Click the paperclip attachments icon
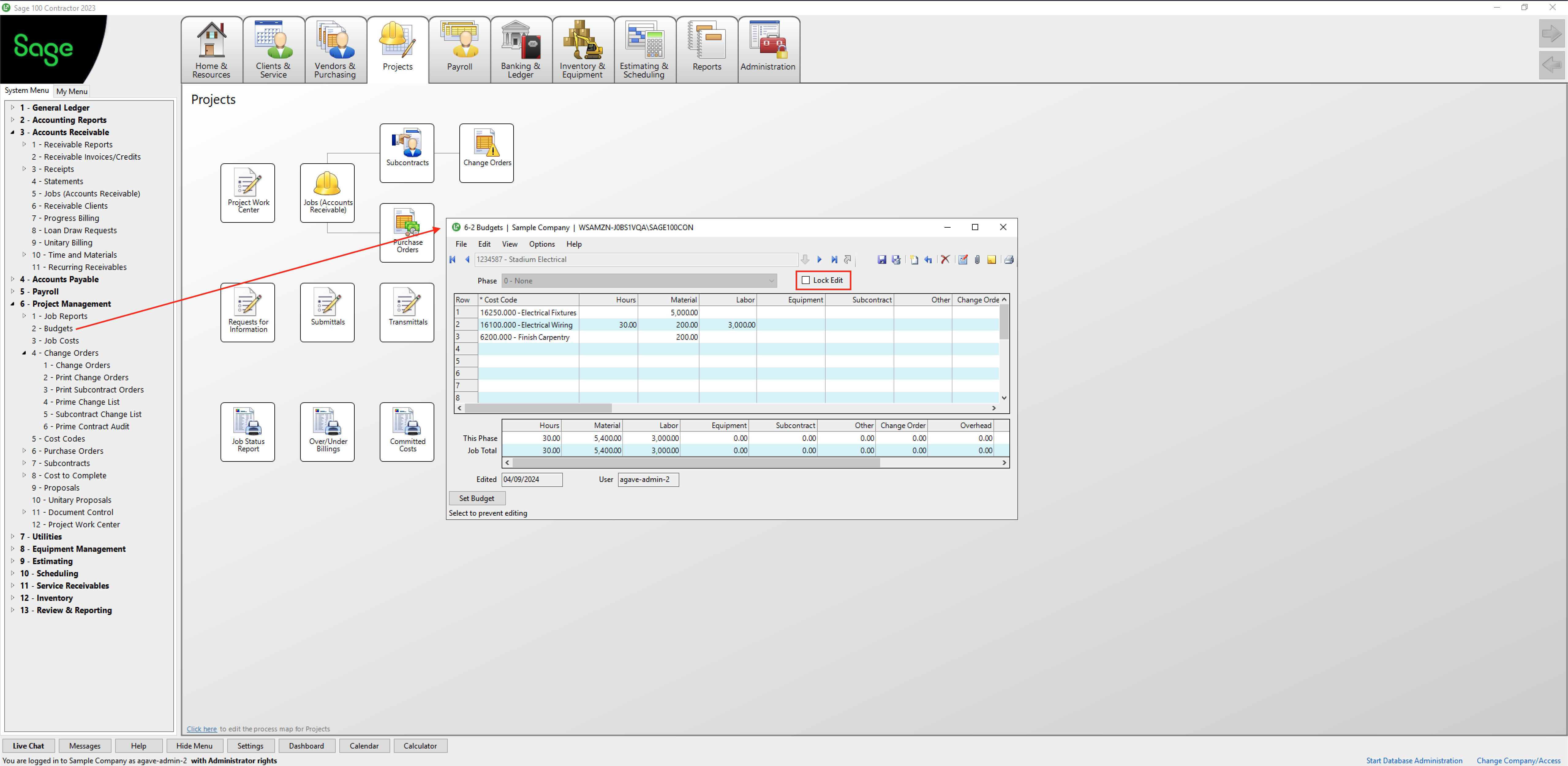 977,260
